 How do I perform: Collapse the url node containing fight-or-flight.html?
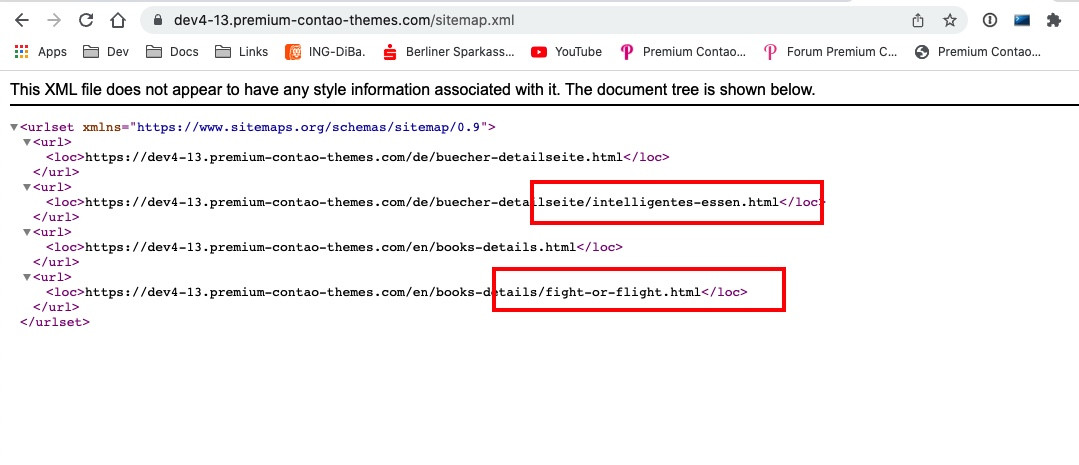(x=28, y=277)
